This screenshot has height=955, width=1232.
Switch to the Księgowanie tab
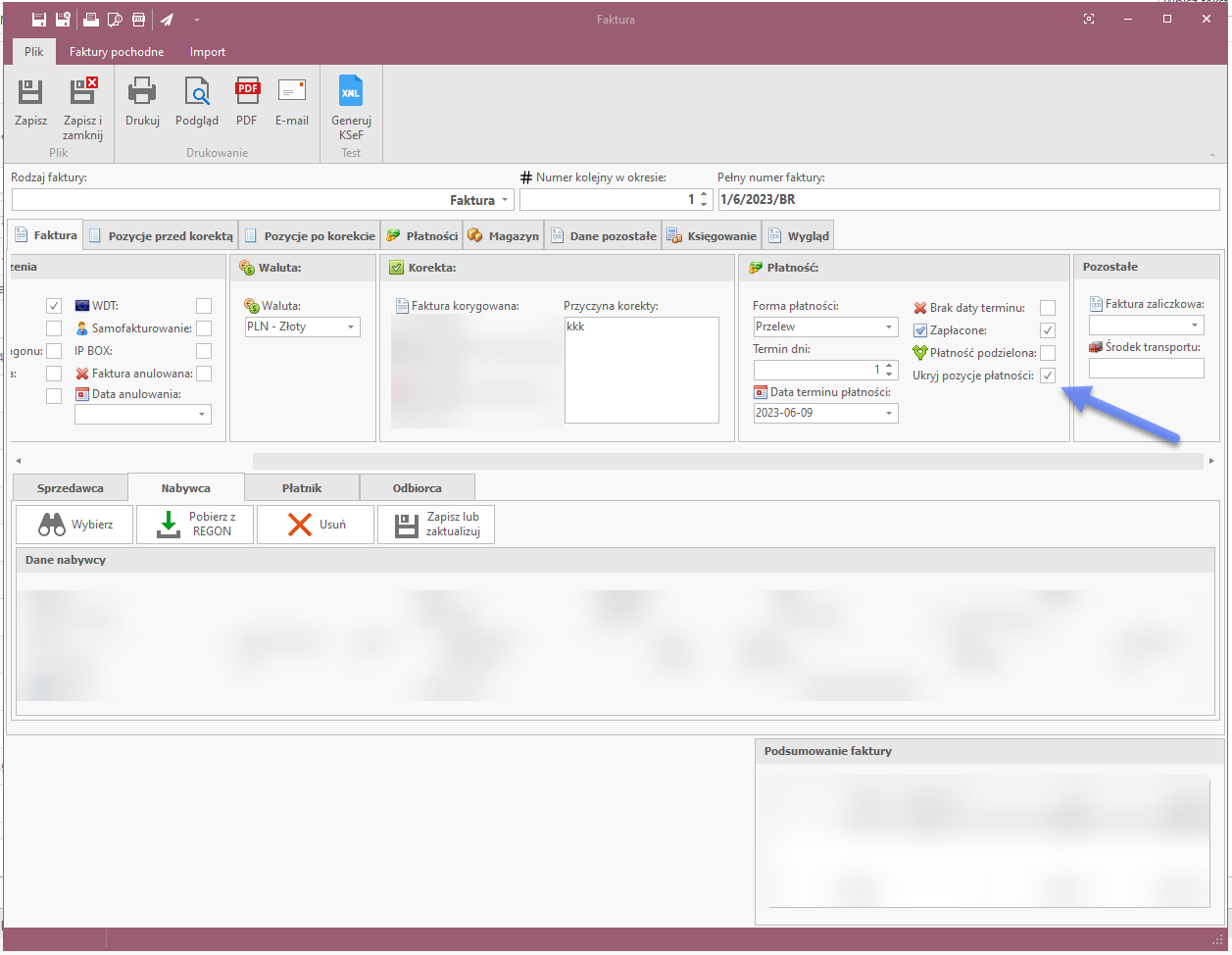(x=713, y=236)
